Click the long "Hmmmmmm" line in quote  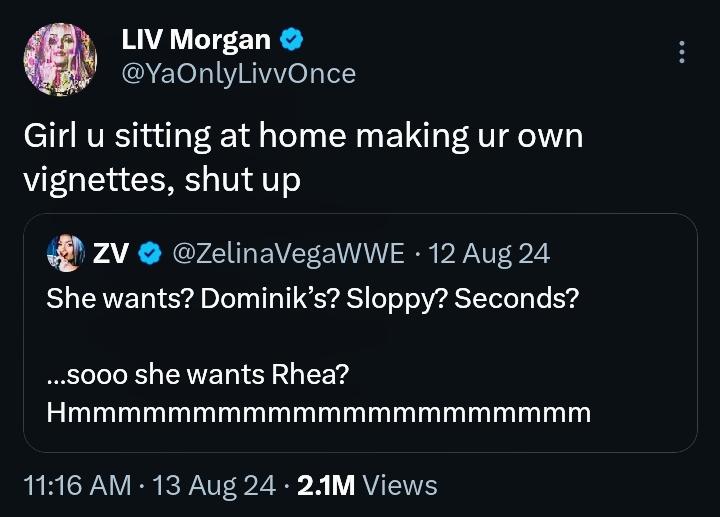click(318, 412)
